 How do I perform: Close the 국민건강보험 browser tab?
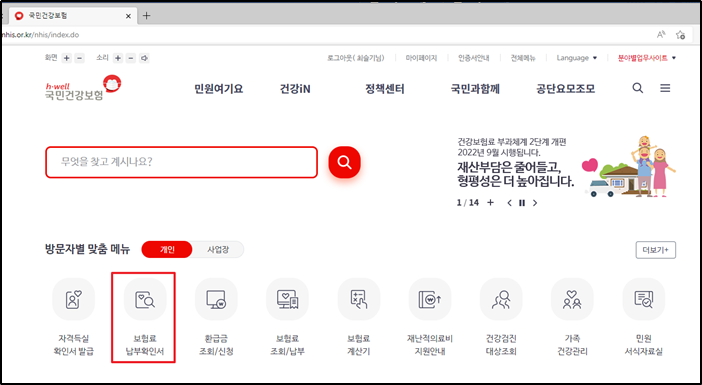point(128,16)
